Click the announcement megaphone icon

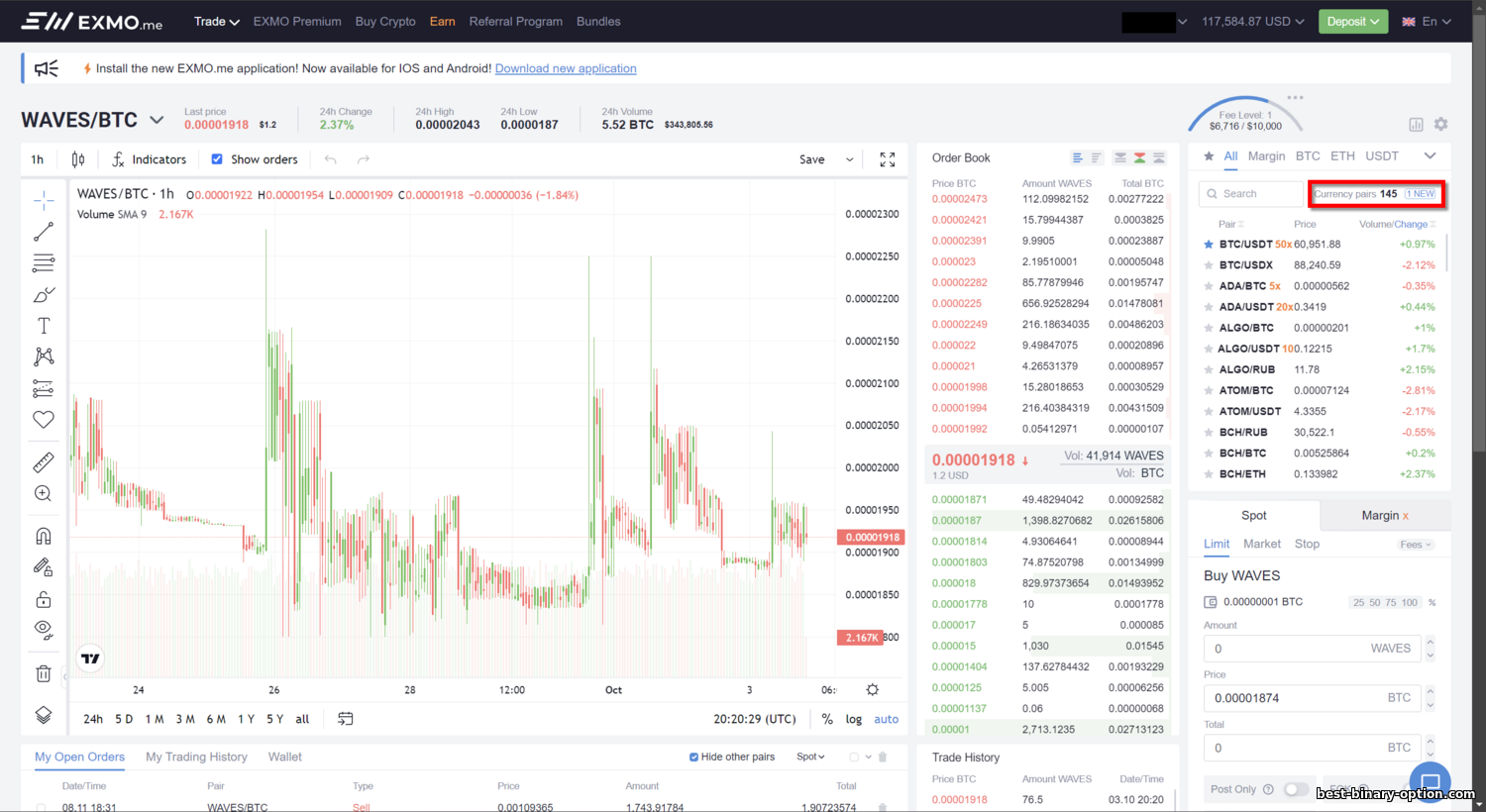[46, 68]
